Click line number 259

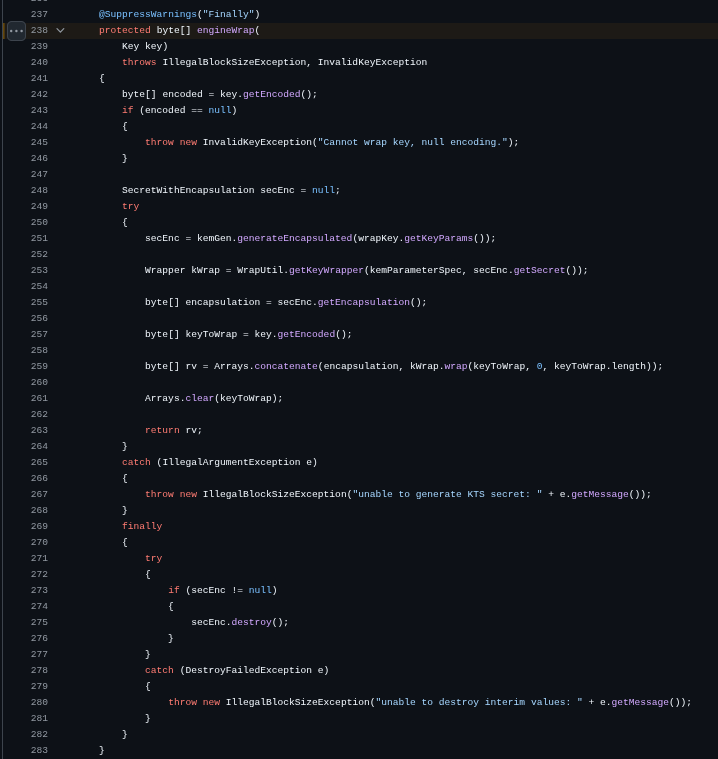(39, 366)
